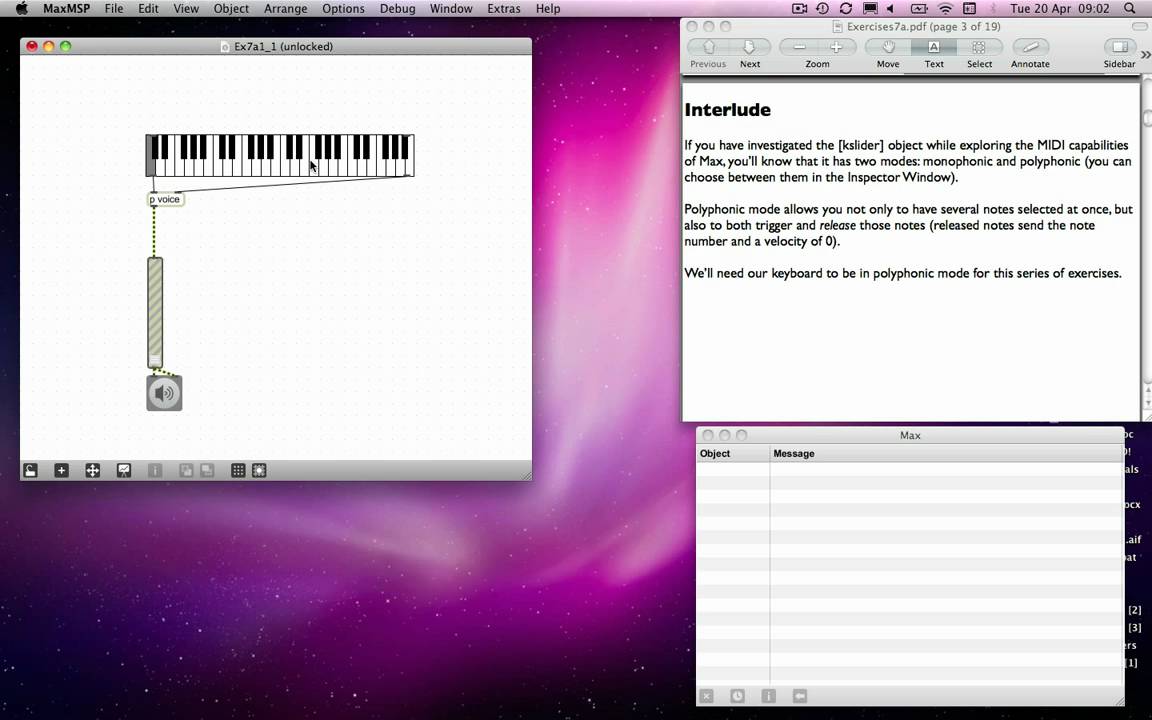Viewport: 1152px width, 720px height.
Task: Open the Edit menu
Action: coord(148,9)
